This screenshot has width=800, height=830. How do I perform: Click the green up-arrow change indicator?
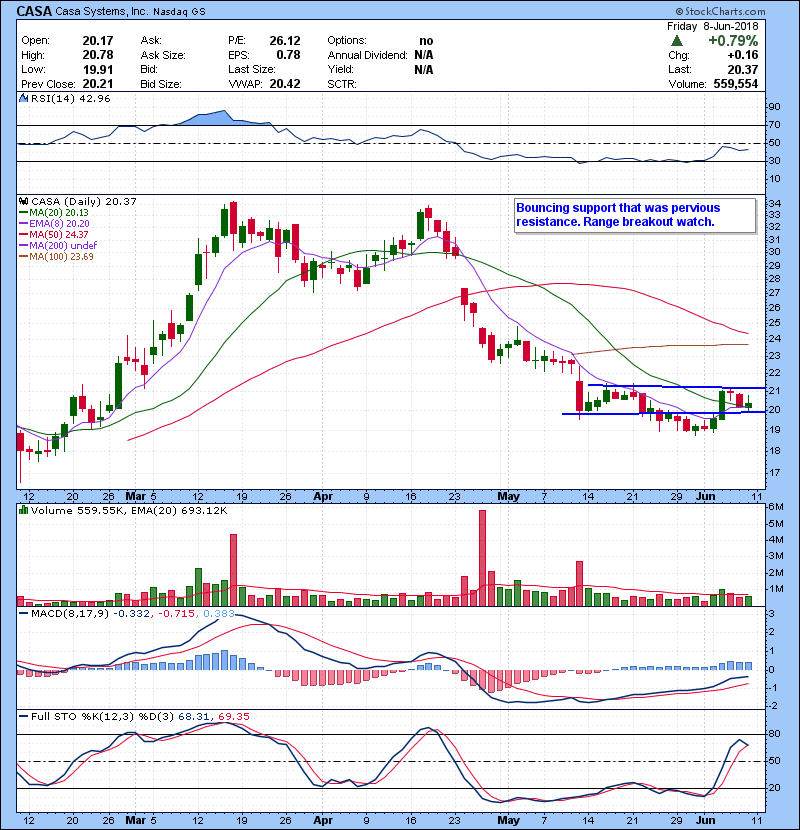click(x=676, y=41)
